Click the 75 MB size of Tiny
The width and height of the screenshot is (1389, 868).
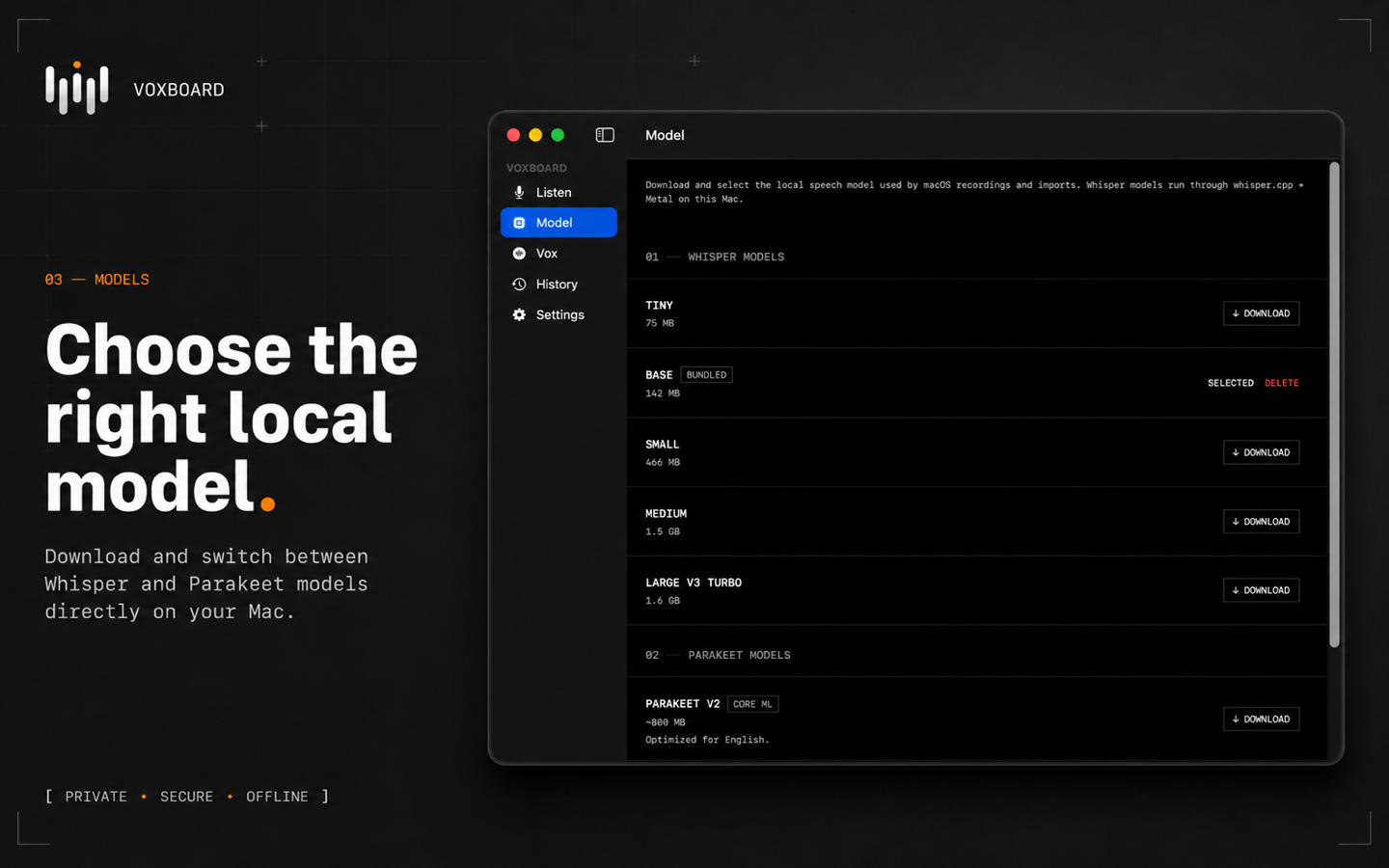click(660, 323)
